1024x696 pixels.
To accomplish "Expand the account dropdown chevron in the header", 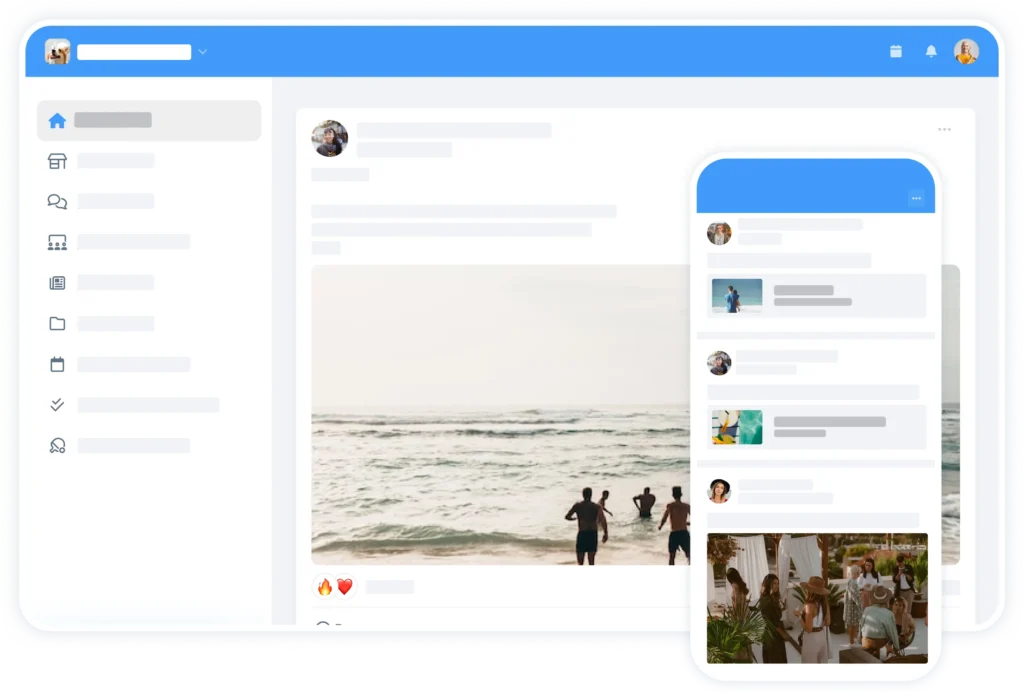I will tap(203, 51).
